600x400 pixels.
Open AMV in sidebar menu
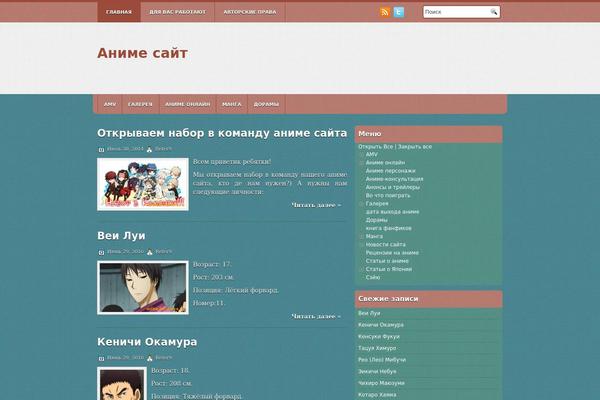pos(372,154)
